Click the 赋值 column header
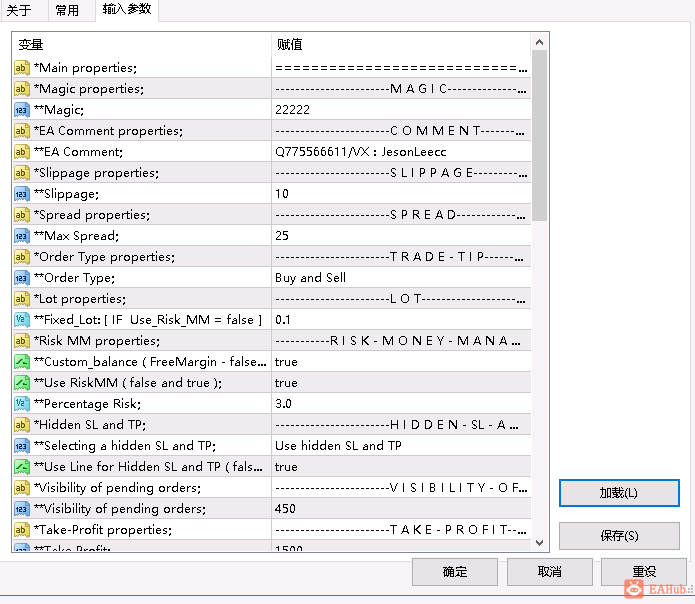 pos(401,45)
